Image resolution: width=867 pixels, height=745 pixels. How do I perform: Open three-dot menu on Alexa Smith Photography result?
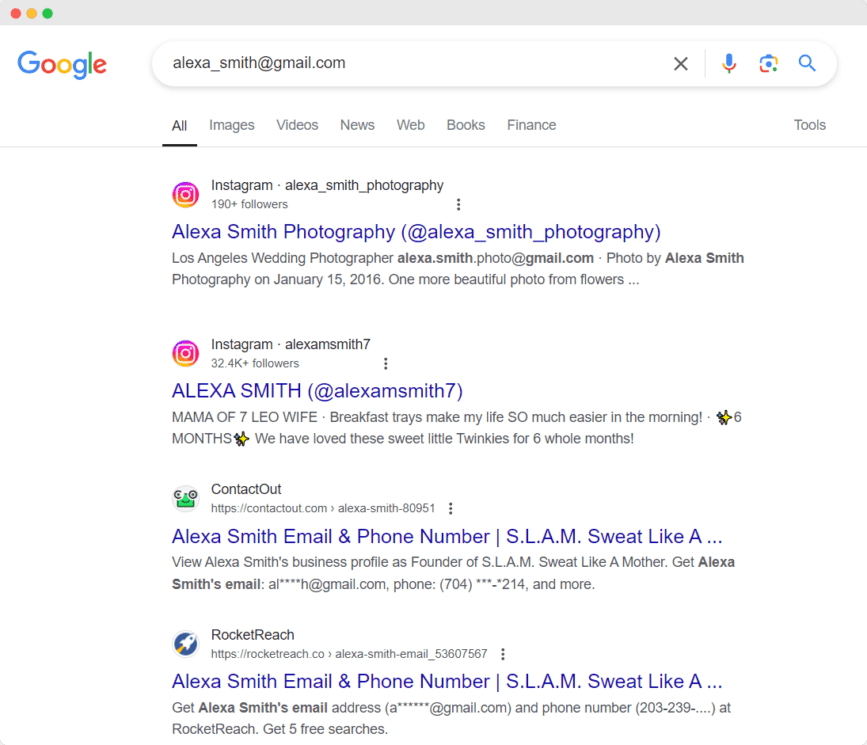(x=458, y=204)
